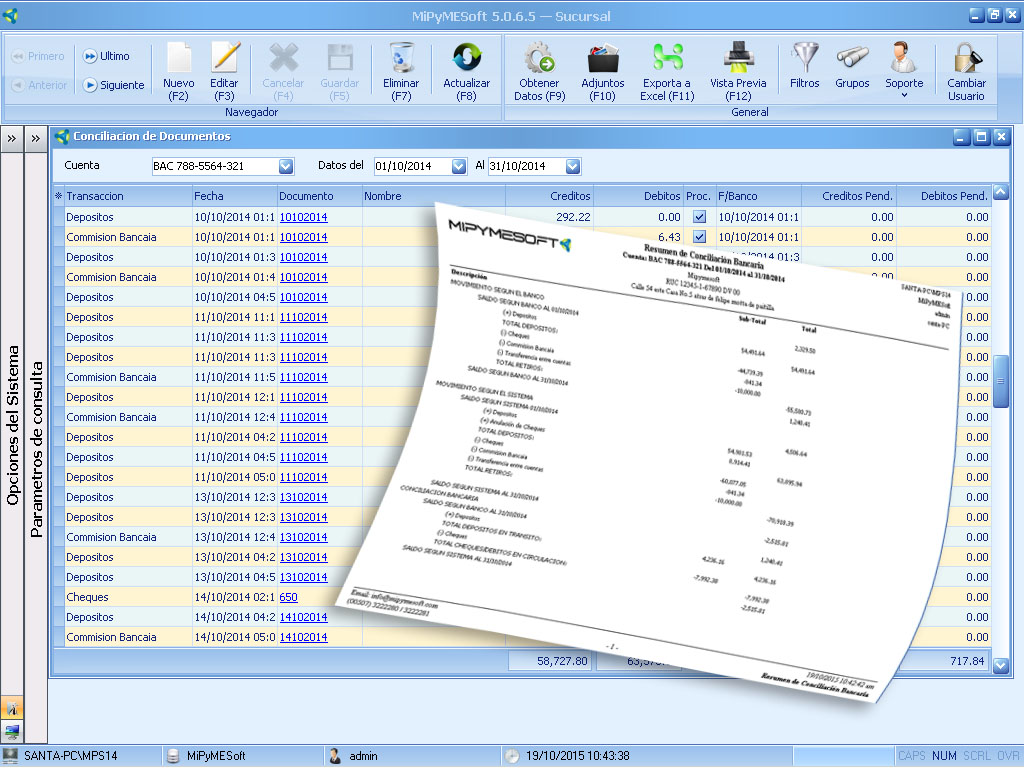This screenshot has height=768, width=1024.
Task: Click the Eliminar (F7) trash icon
Action: [401, 58]
